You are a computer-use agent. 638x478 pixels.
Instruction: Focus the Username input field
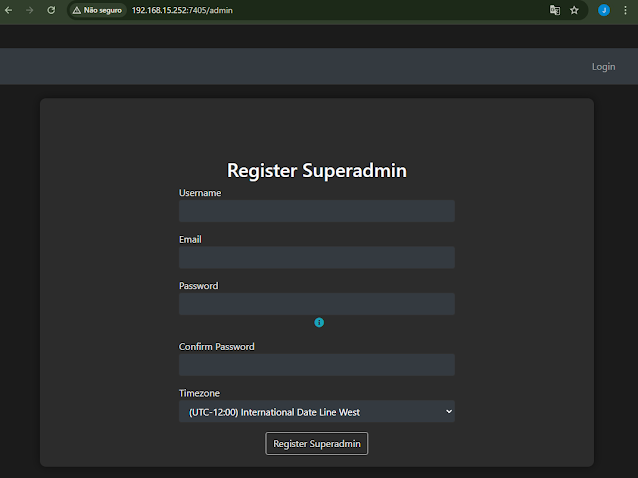[316, 211]
